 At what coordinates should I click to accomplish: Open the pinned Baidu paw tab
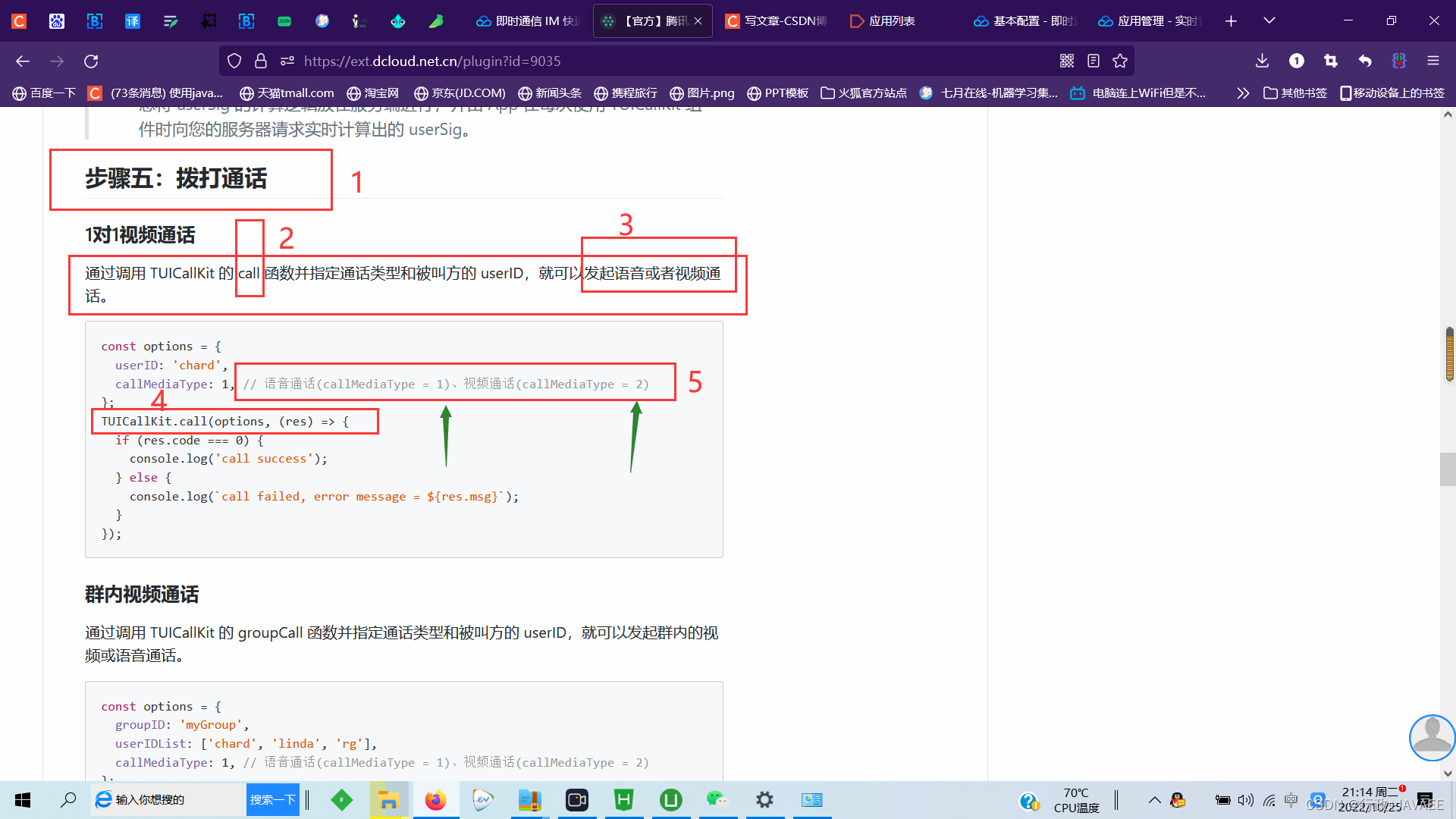pos(57,21)
